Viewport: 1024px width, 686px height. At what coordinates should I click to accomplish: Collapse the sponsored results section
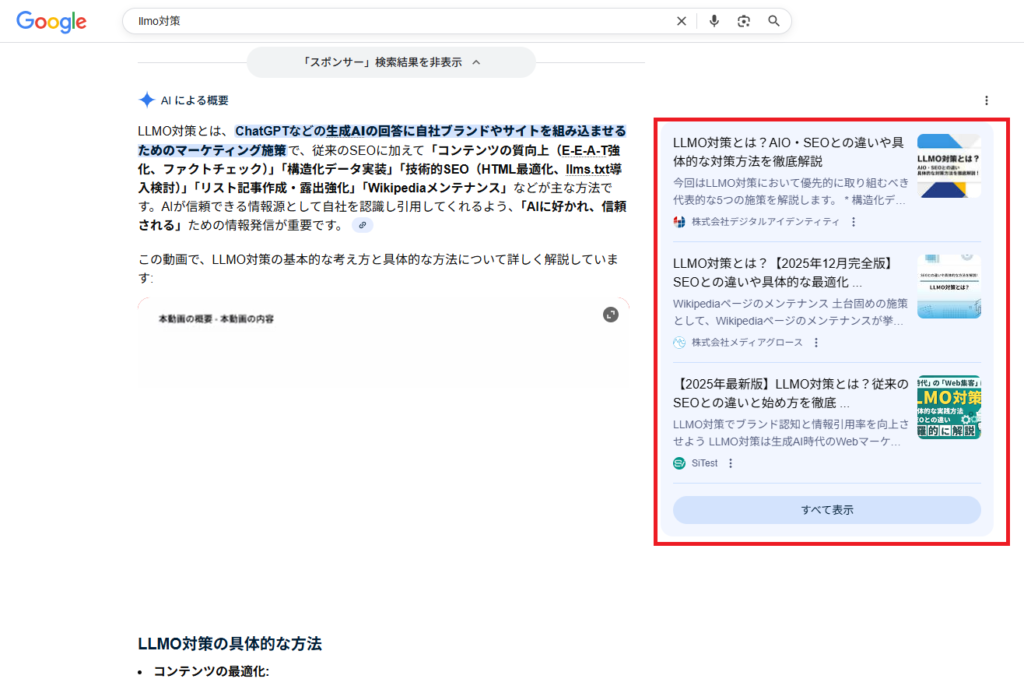(391, 62)
